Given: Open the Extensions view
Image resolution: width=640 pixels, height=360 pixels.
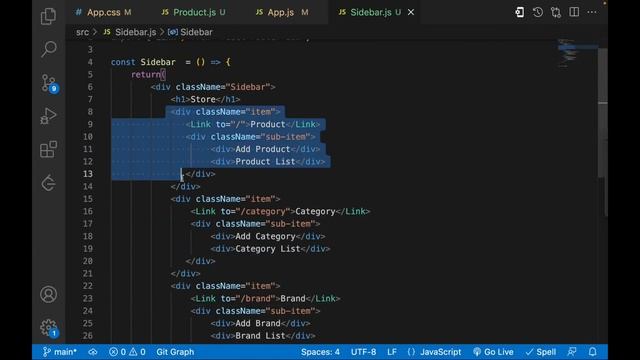Looking at the screenshot, I should (49, 149).
